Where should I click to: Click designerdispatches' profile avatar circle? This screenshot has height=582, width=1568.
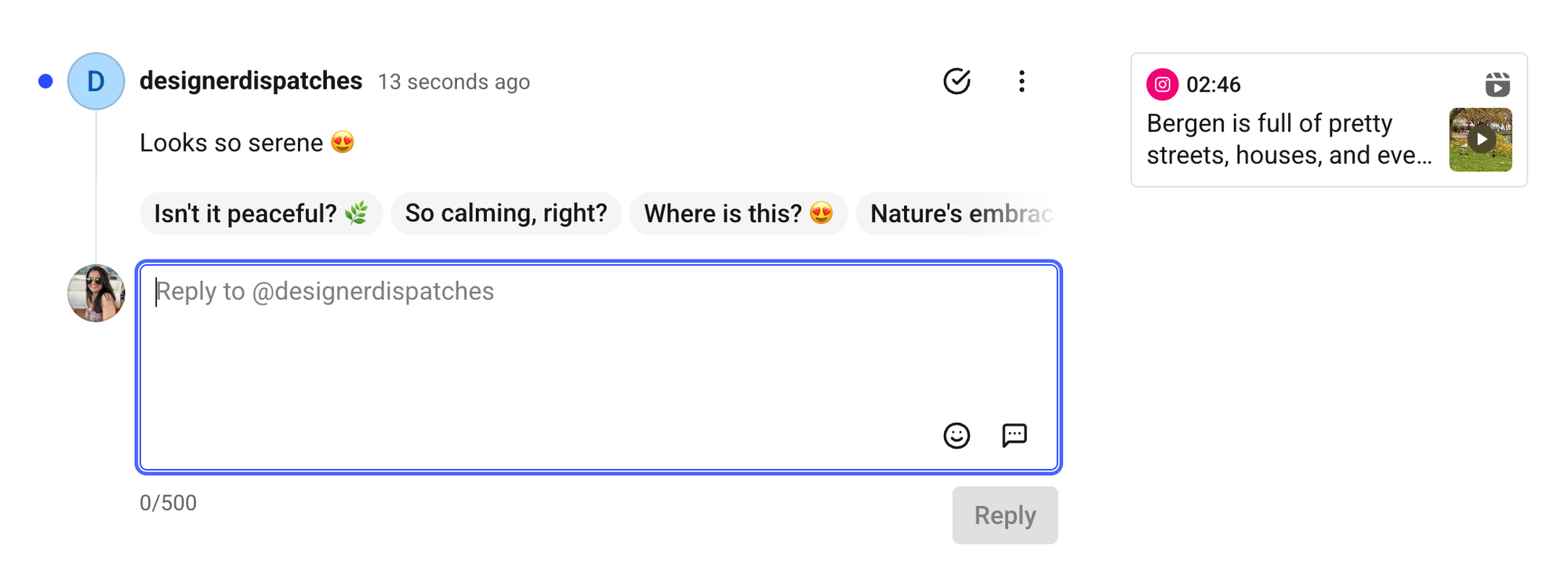[x=96, y=81]
